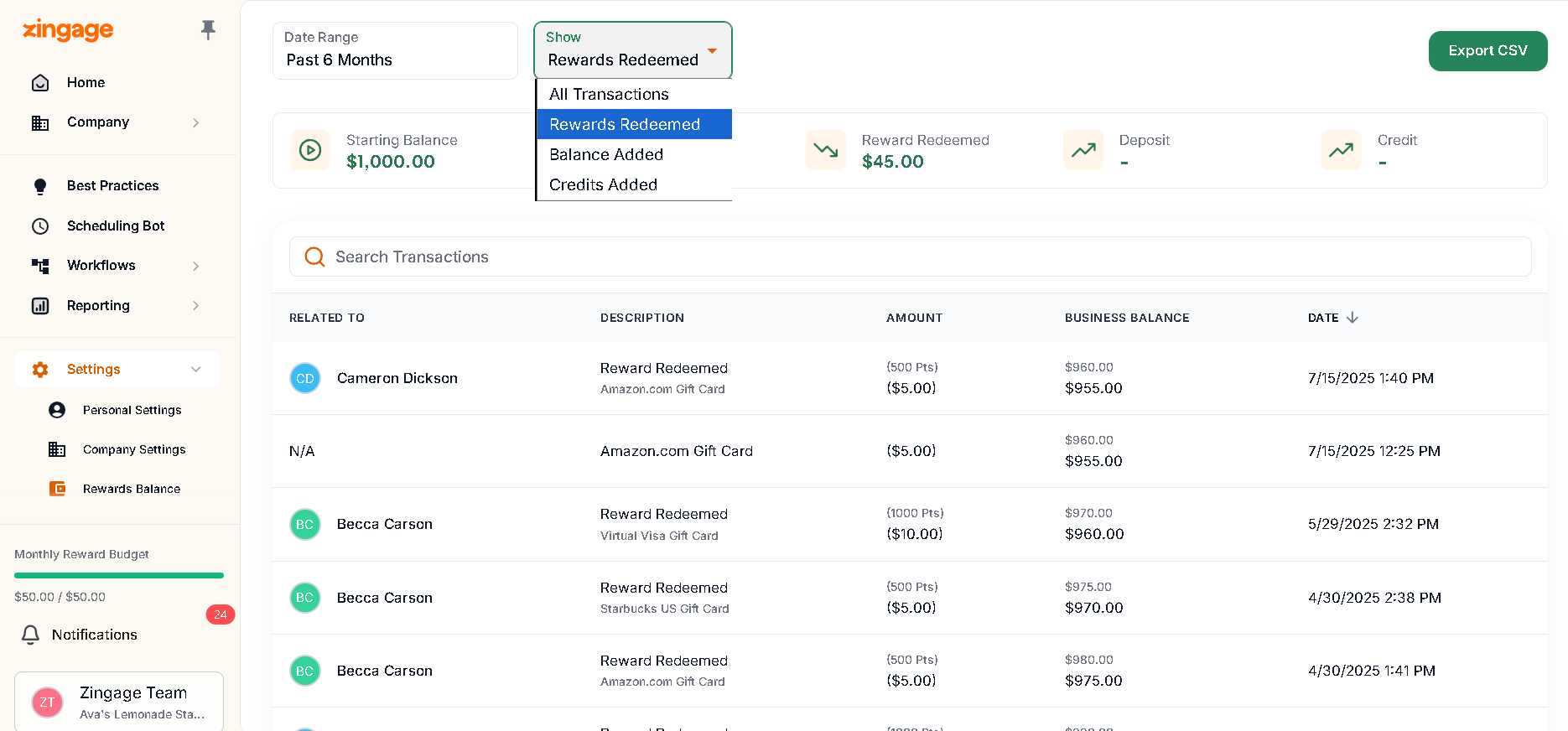
Task: Click the Company building icon
Action: [x=40, y=122]
